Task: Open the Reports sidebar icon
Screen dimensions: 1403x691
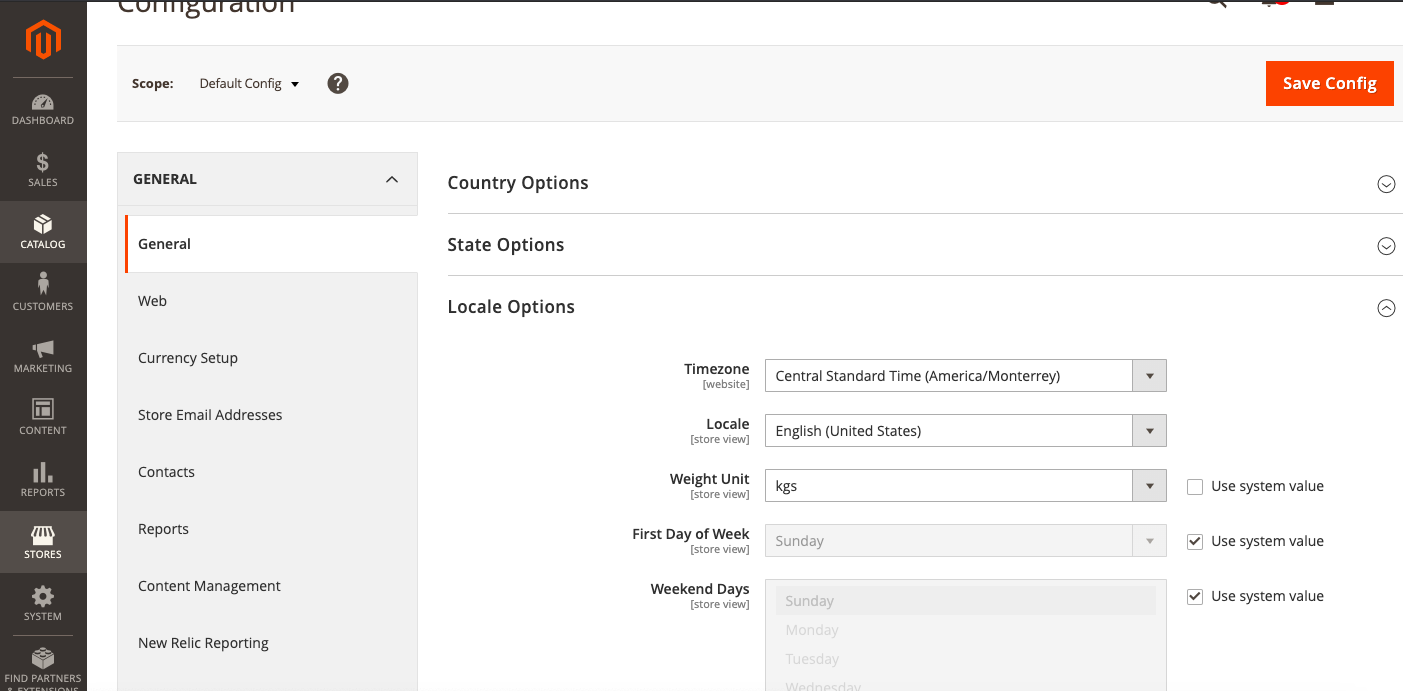Action: (43, 478)
